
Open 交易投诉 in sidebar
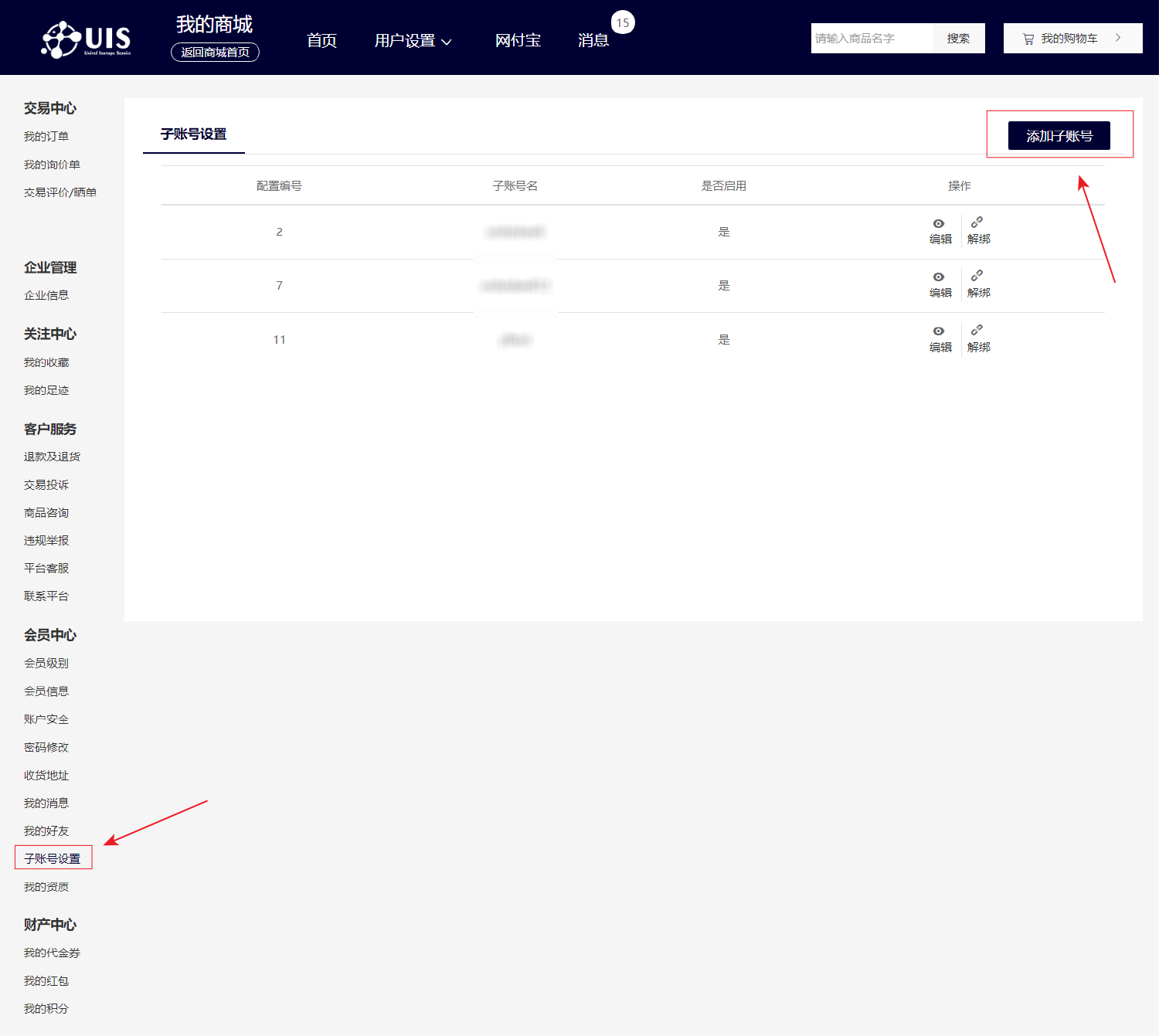46,484
